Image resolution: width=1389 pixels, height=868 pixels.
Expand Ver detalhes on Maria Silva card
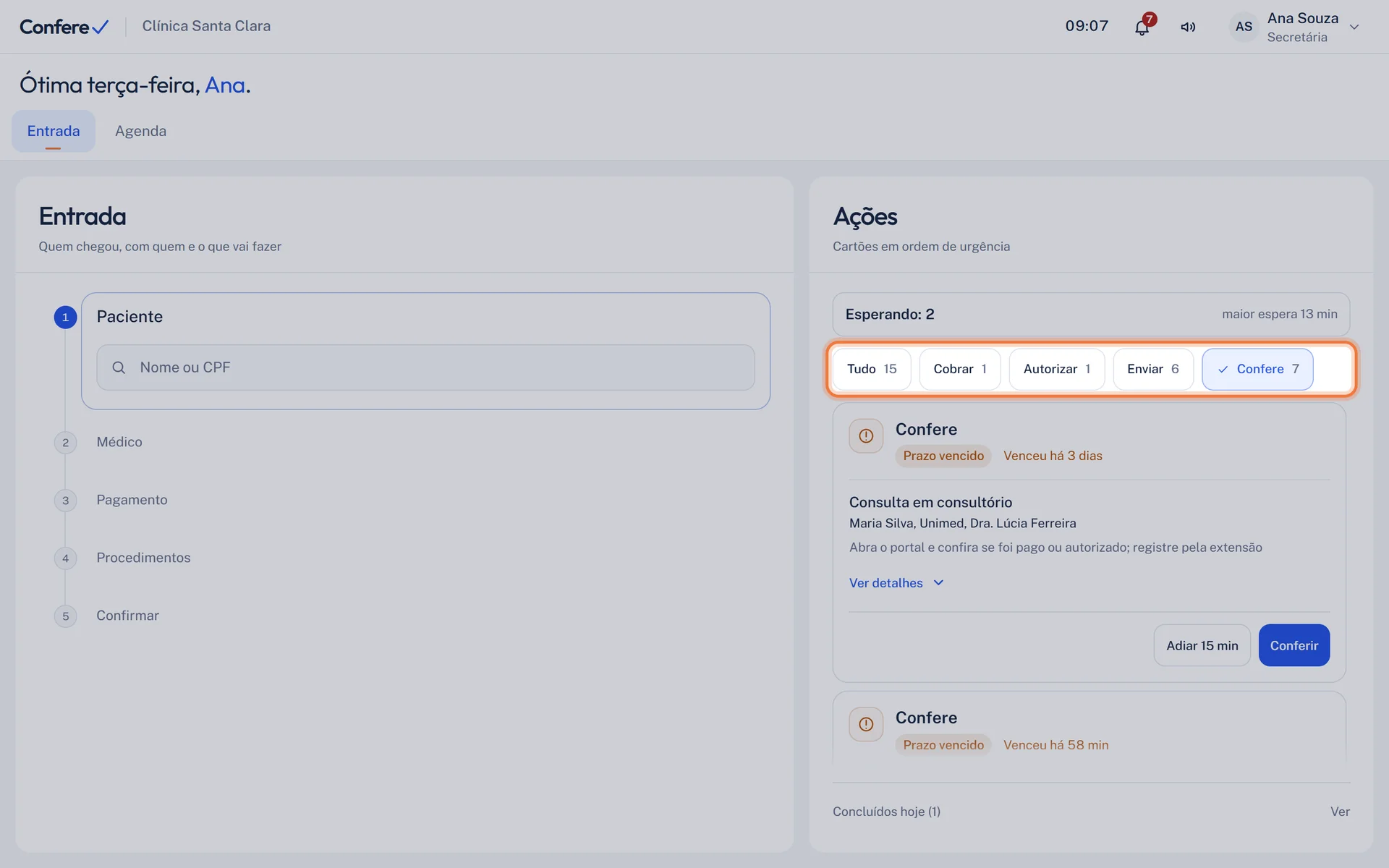(896, 583)
